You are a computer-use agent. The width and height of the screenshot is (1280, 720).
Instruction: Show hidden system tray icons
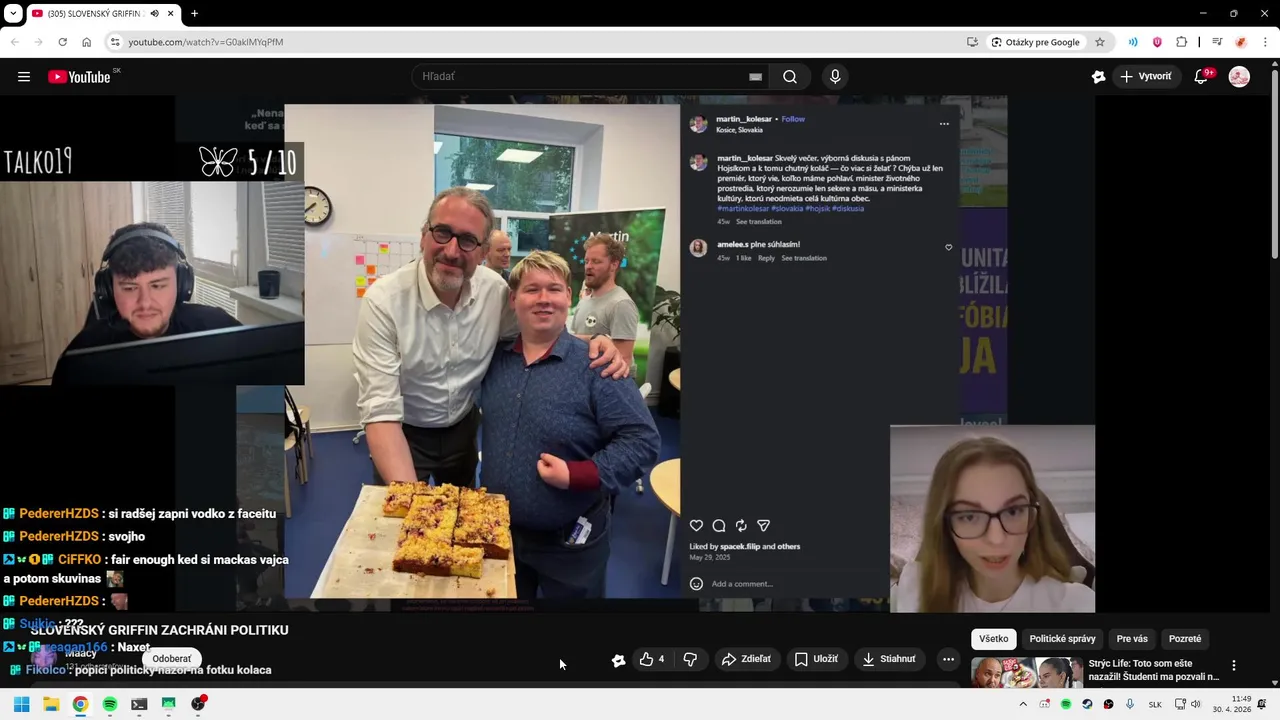[1022, 704]
